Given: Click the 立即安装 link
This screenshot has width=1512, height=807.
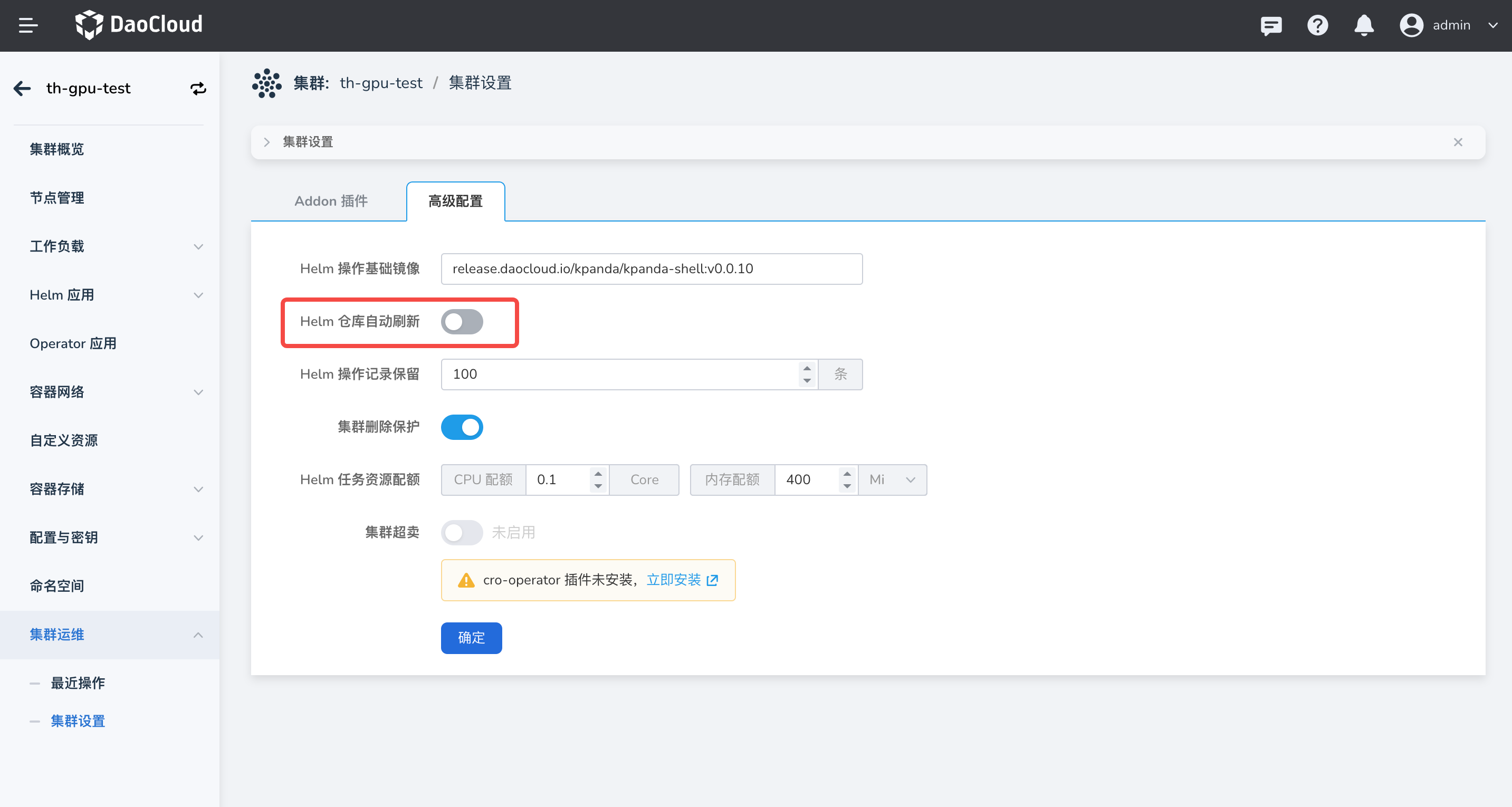Looking at the screenshot, I should (x=673, y=580).
